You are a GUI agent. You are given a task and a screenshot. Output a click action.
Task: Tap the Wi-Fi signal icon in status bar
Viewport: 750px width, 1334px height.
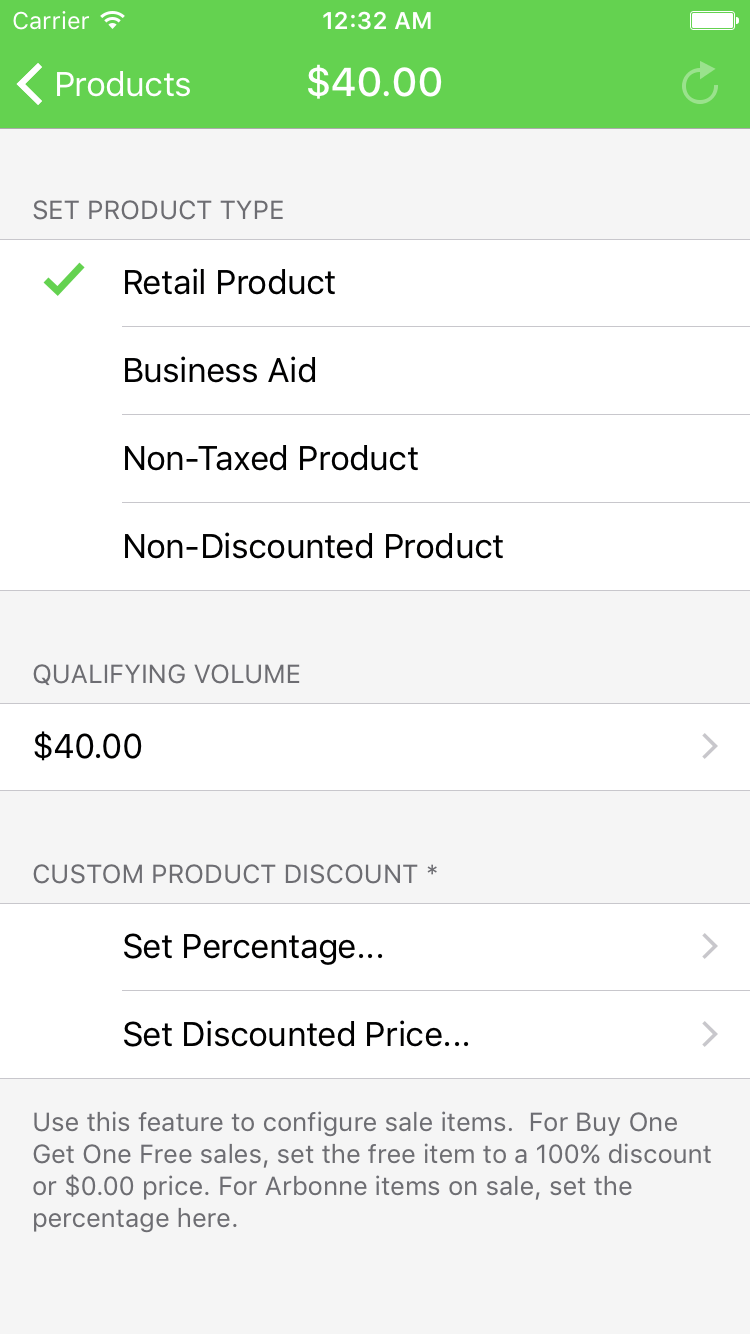point(113,21)
